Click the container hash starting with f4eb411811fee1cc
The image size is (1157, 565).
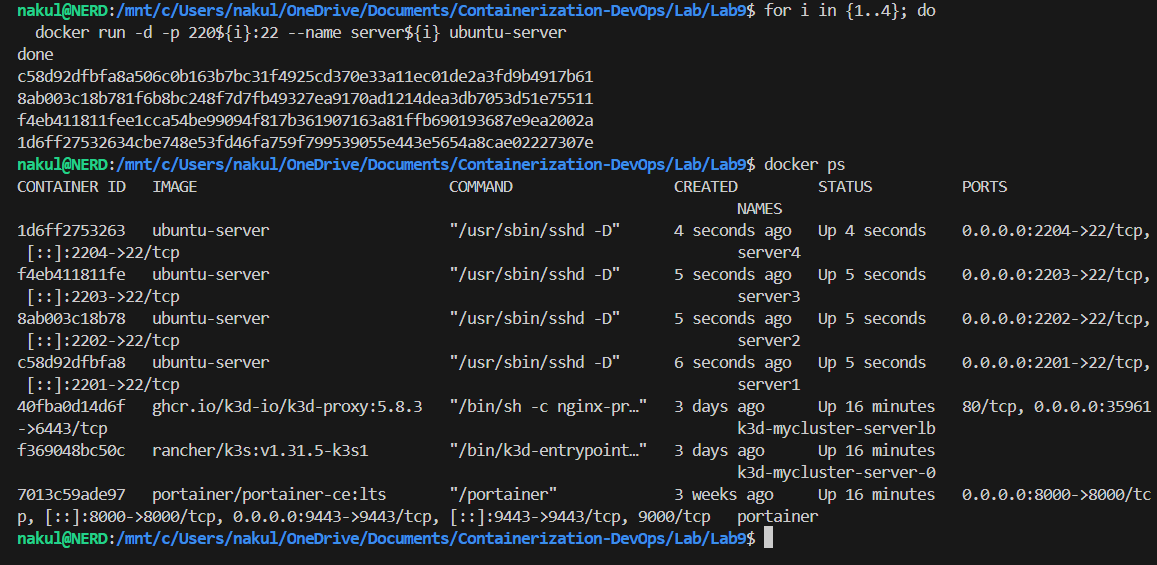click(x=305, y=120)
